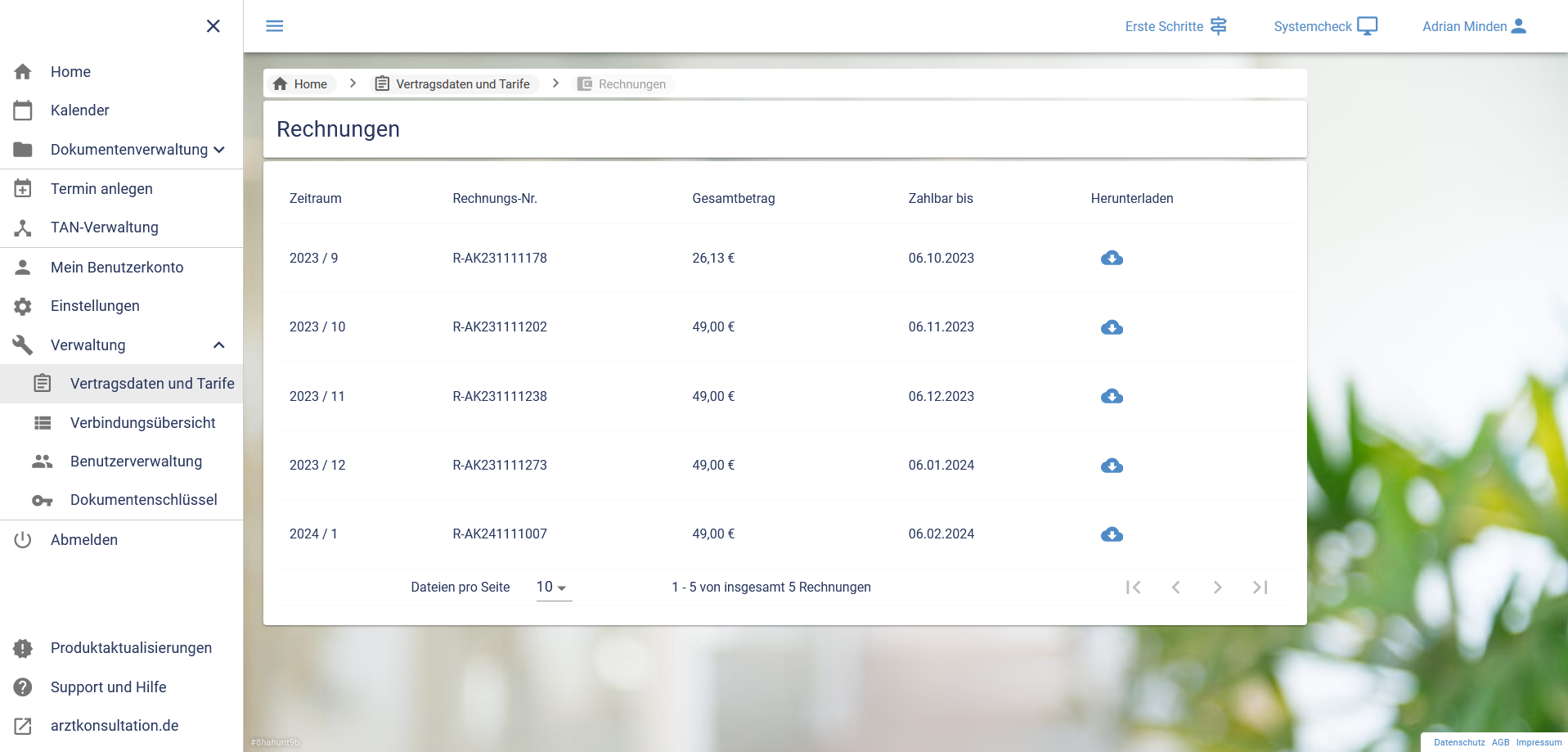
Task: Open Verbindungsübersicht in the sidebar
Action: point(142,423)
